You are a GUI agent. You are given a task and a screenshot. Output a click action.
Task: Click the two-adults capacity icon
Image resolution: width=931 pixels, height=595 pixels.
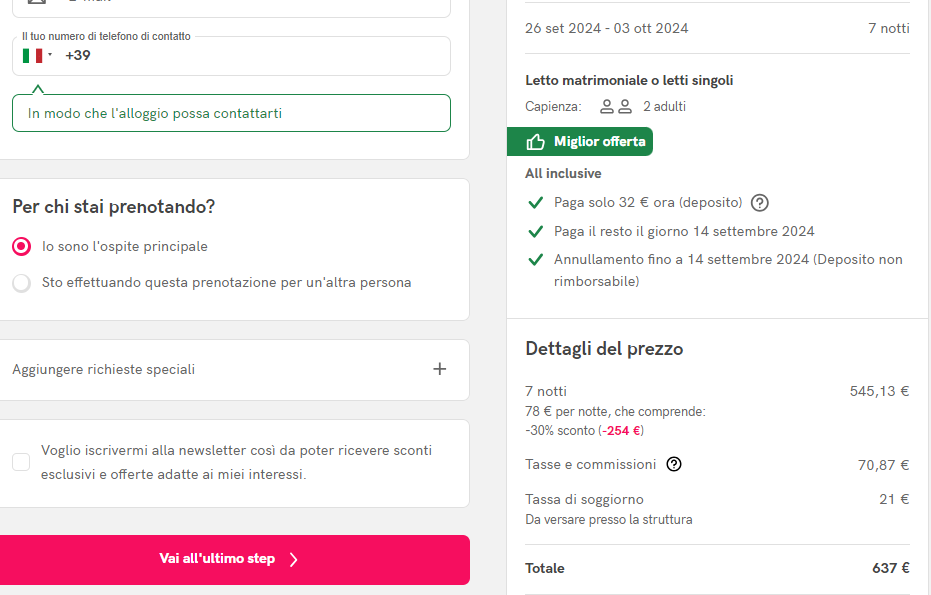point(616,107)
